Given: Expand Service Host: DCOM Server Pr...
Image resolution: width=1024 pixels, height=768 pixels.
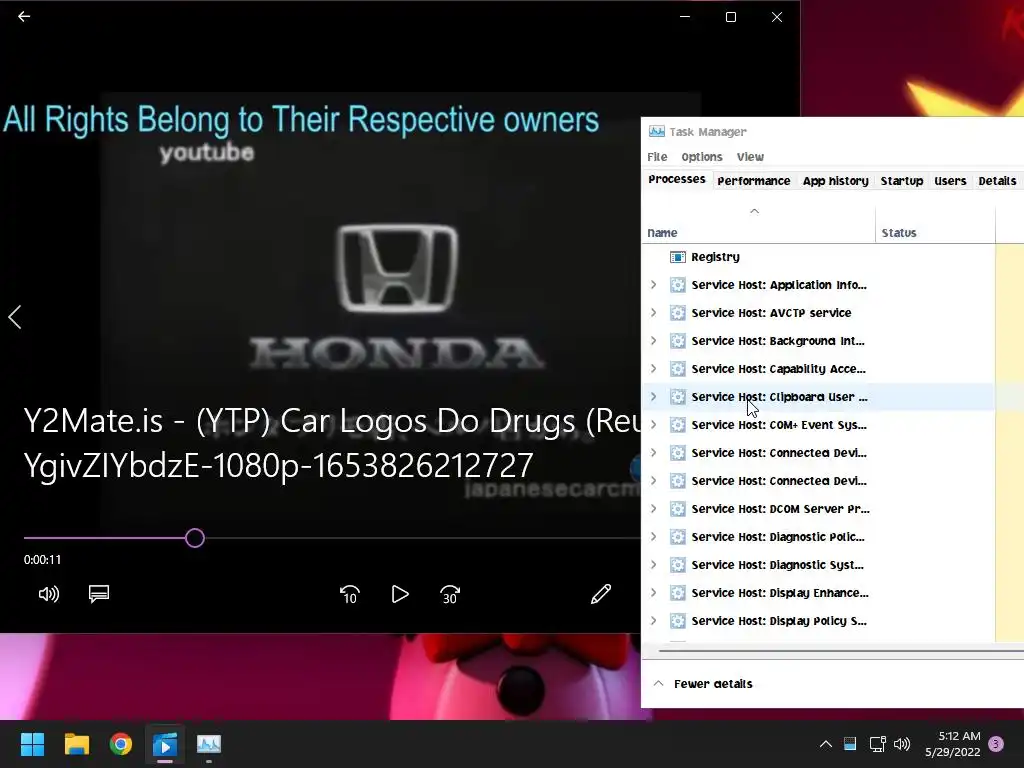Looking at the screenshot, I should (x=654, y=509).
